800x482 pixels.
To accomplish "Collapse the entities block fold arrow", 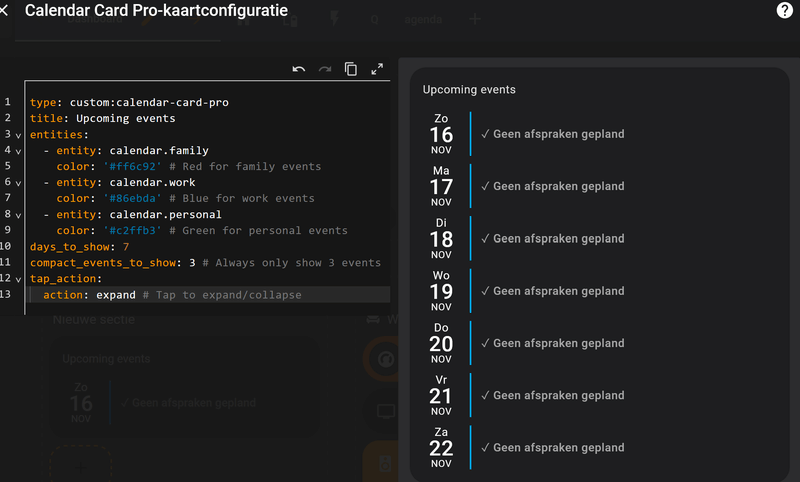I will pos(18,134).
